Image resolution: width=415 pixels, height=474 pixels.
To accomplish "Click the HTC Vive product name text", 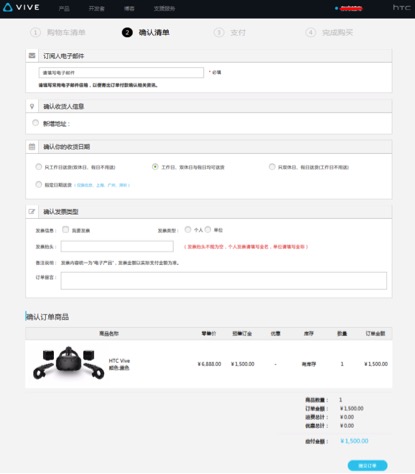I will point(119,361).
